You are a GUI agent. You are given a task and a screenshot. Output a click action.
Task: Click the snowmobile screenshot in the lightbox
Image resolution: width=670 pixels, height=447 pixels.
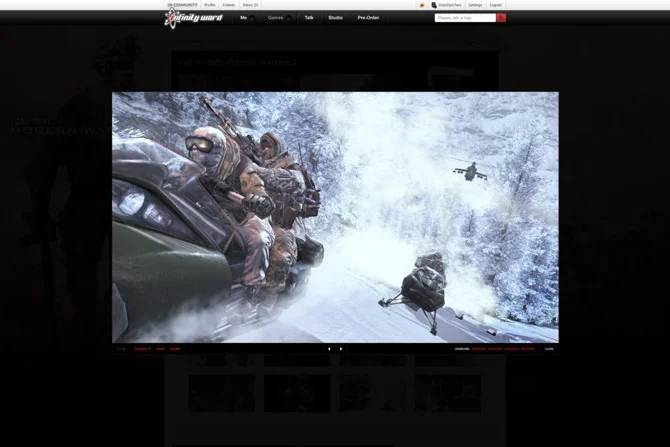pyautogui.click(x=335, y=217)
